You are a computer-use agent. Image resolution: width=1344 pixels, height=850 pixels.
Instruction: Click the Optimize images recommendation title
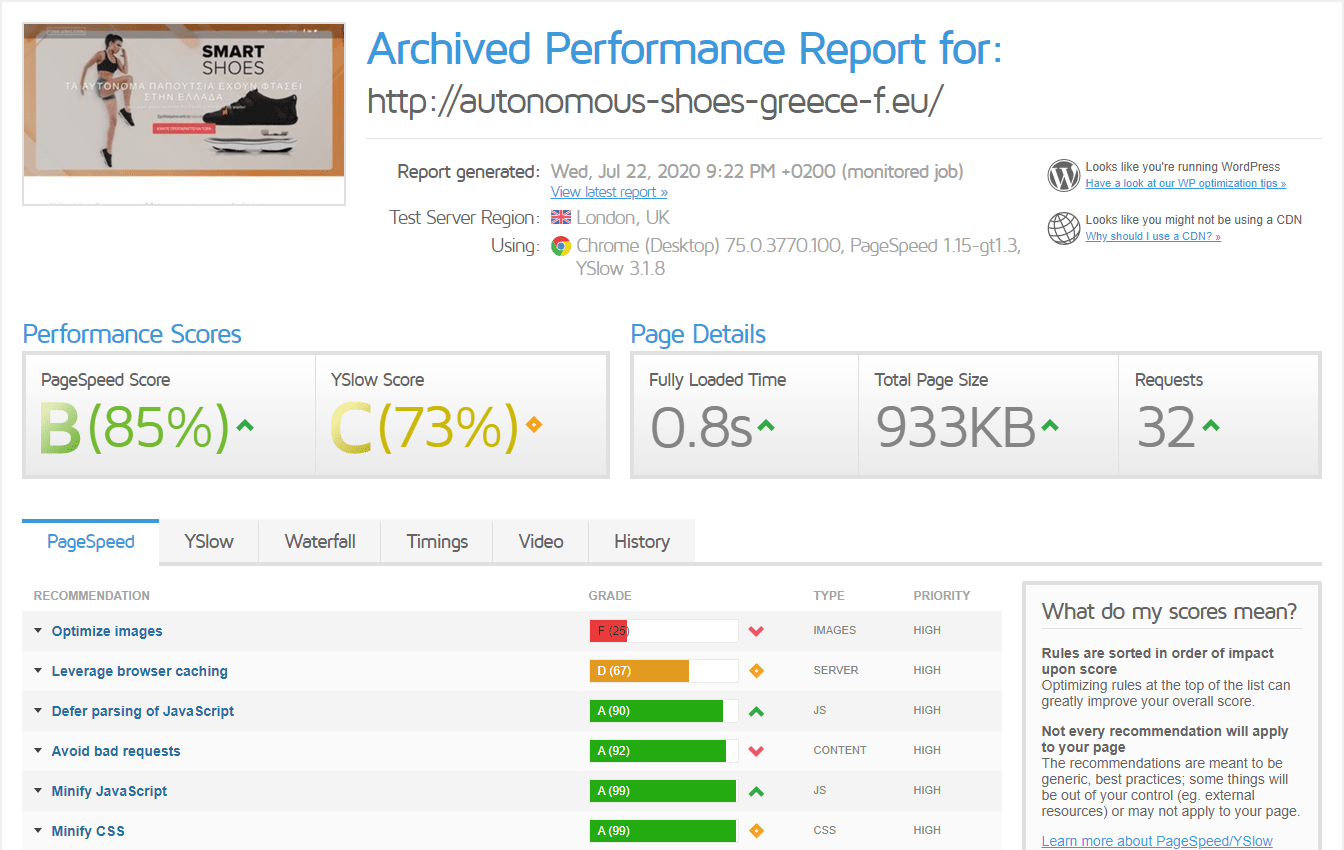pos(107,631)
